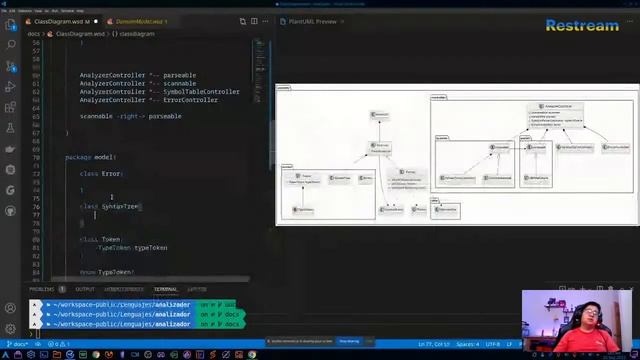
Task: Open the Docker whale icon in activity bar
Action: click(11, 149)
